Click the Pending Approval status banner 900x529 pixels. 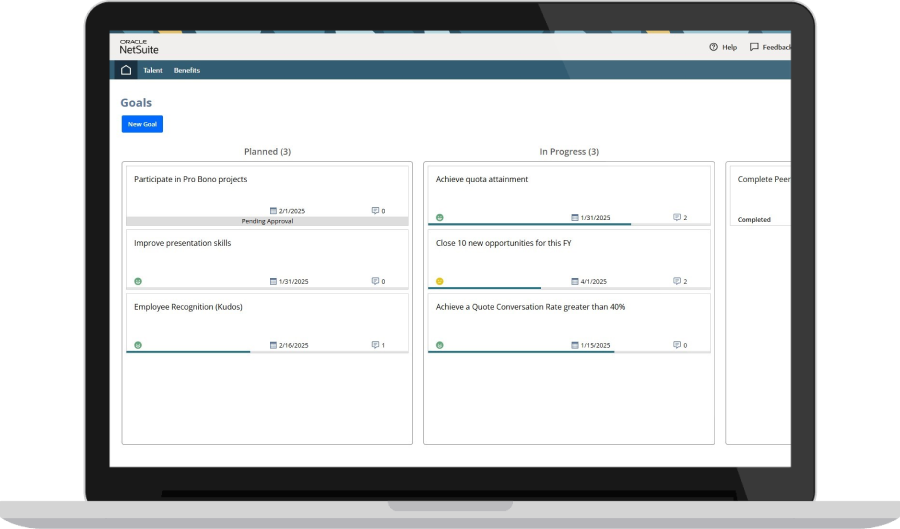[x=267, y=221]
